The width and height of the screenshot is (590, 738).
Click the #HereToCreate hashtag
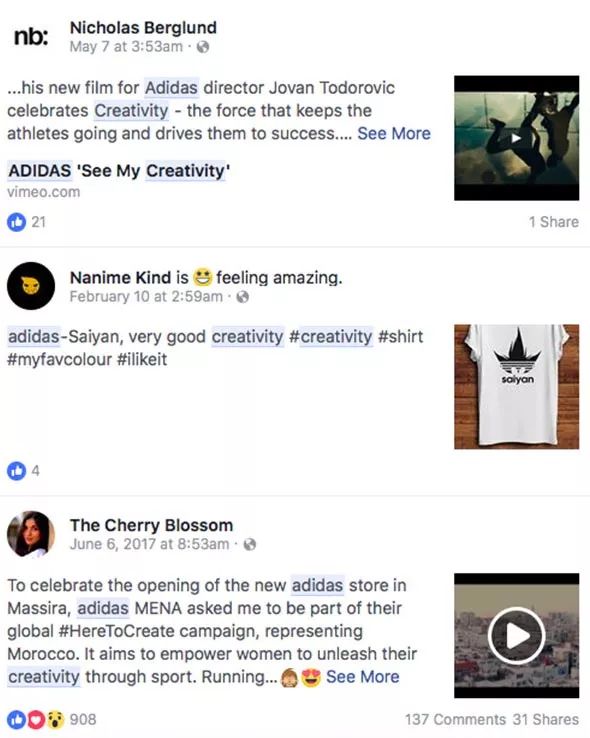117,631
